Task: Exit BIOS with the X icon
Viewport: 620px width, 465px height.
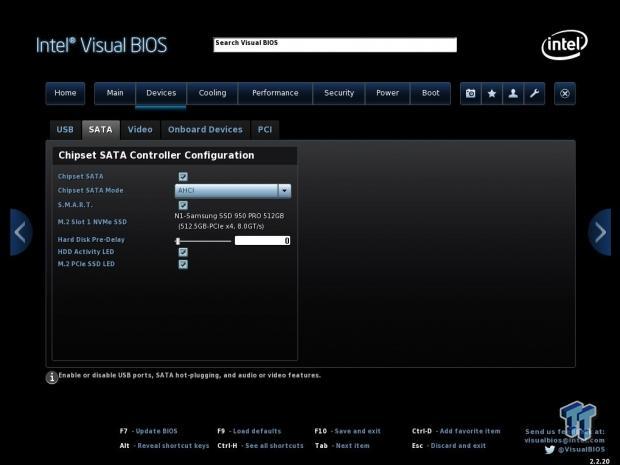Action: (565, 93)
